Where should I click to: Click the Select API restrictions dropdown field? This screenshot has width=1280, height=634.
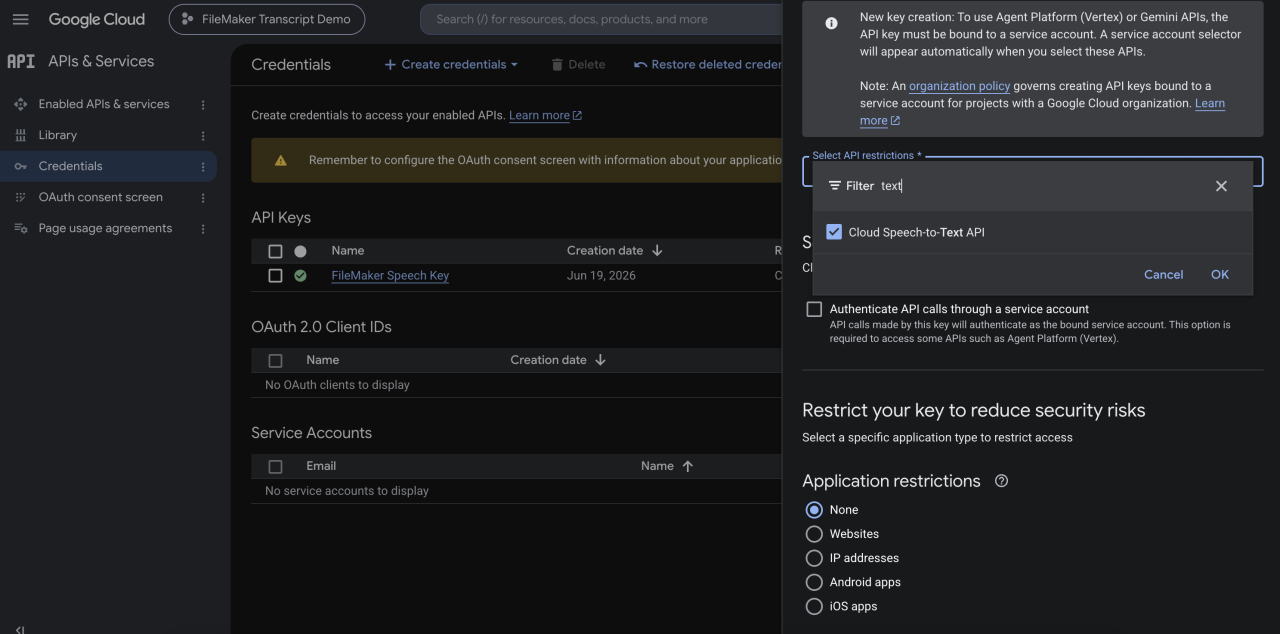pyautogui.click(x=1032, y=172)
